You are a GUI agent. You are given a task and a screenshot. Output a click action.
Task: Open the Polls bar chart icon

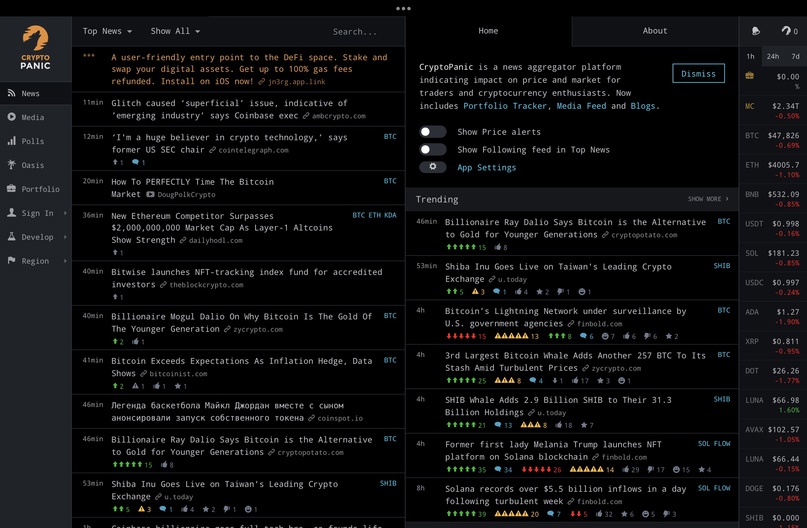point(11,140)
